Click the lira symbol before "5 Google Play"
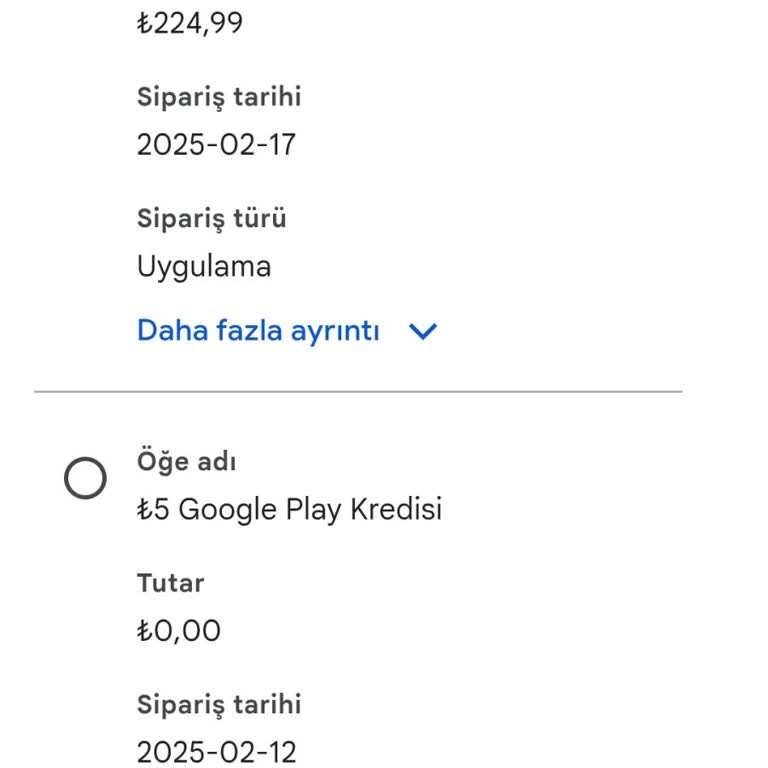This screenshot has height=768, width=768. 145,510
